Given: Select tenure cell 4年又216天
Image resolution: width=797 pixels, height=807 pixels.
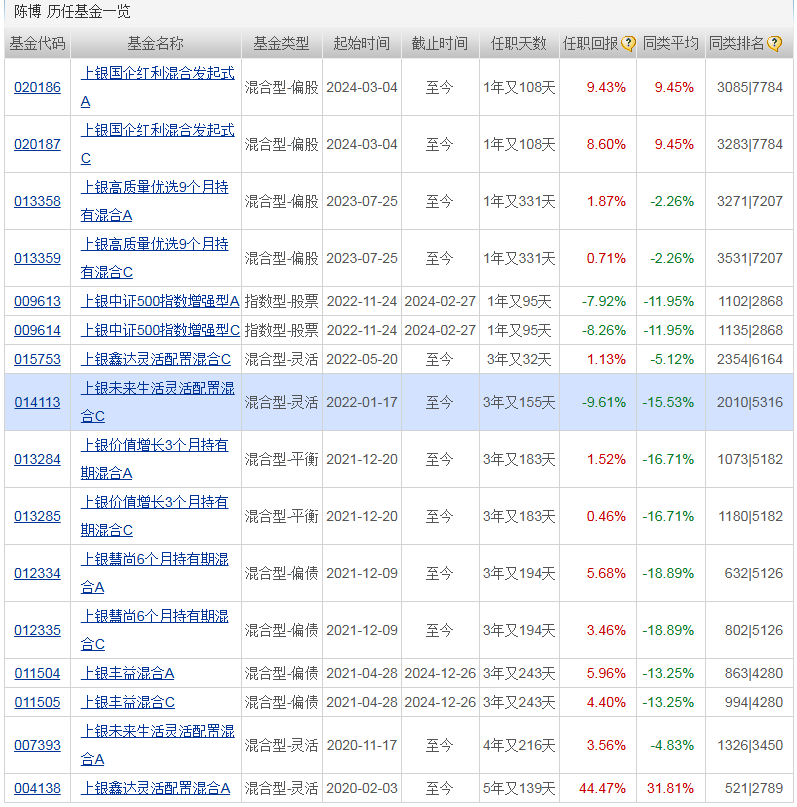Looking at the screenshot, I should click(x=519, y=745).
